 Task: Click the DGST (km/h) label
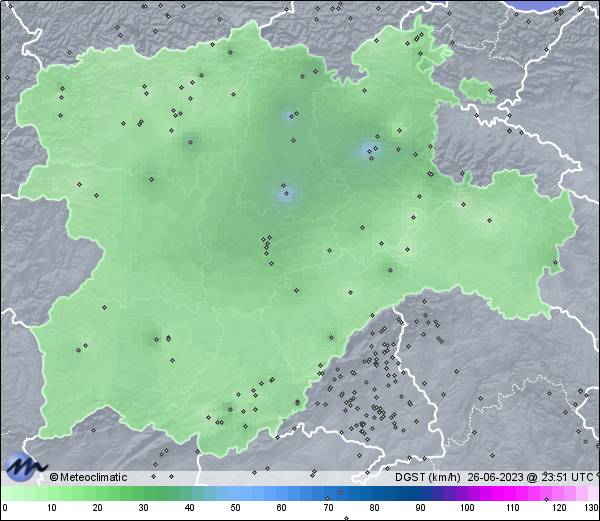tap(428, 477)
